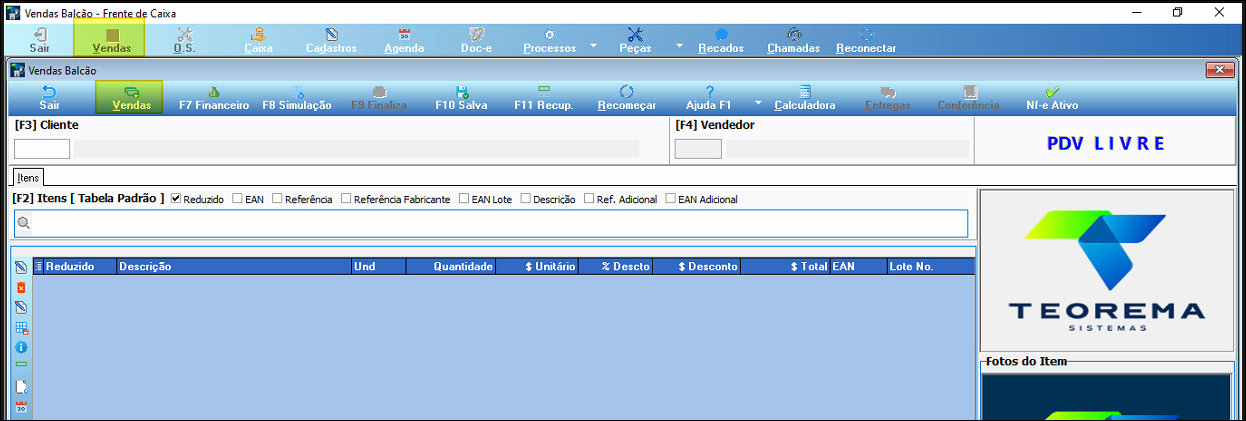Viewport: 1246px width, 421px height.
Task: Click the magnifier icon in the item search box
Action: (23, 223)
